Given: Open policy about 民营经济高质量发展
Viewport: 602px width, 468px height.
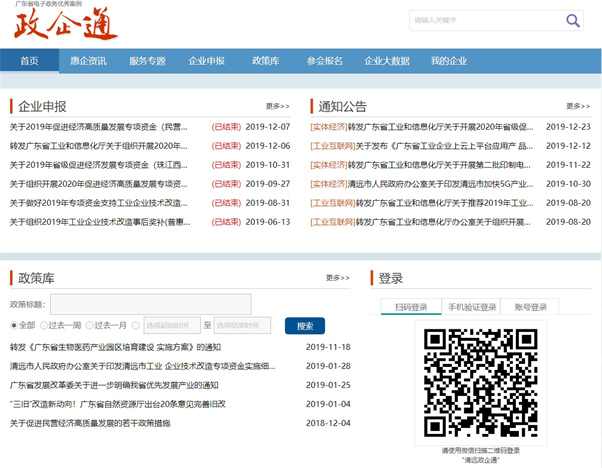Looking at the screenshot, I should coord(90,423).
